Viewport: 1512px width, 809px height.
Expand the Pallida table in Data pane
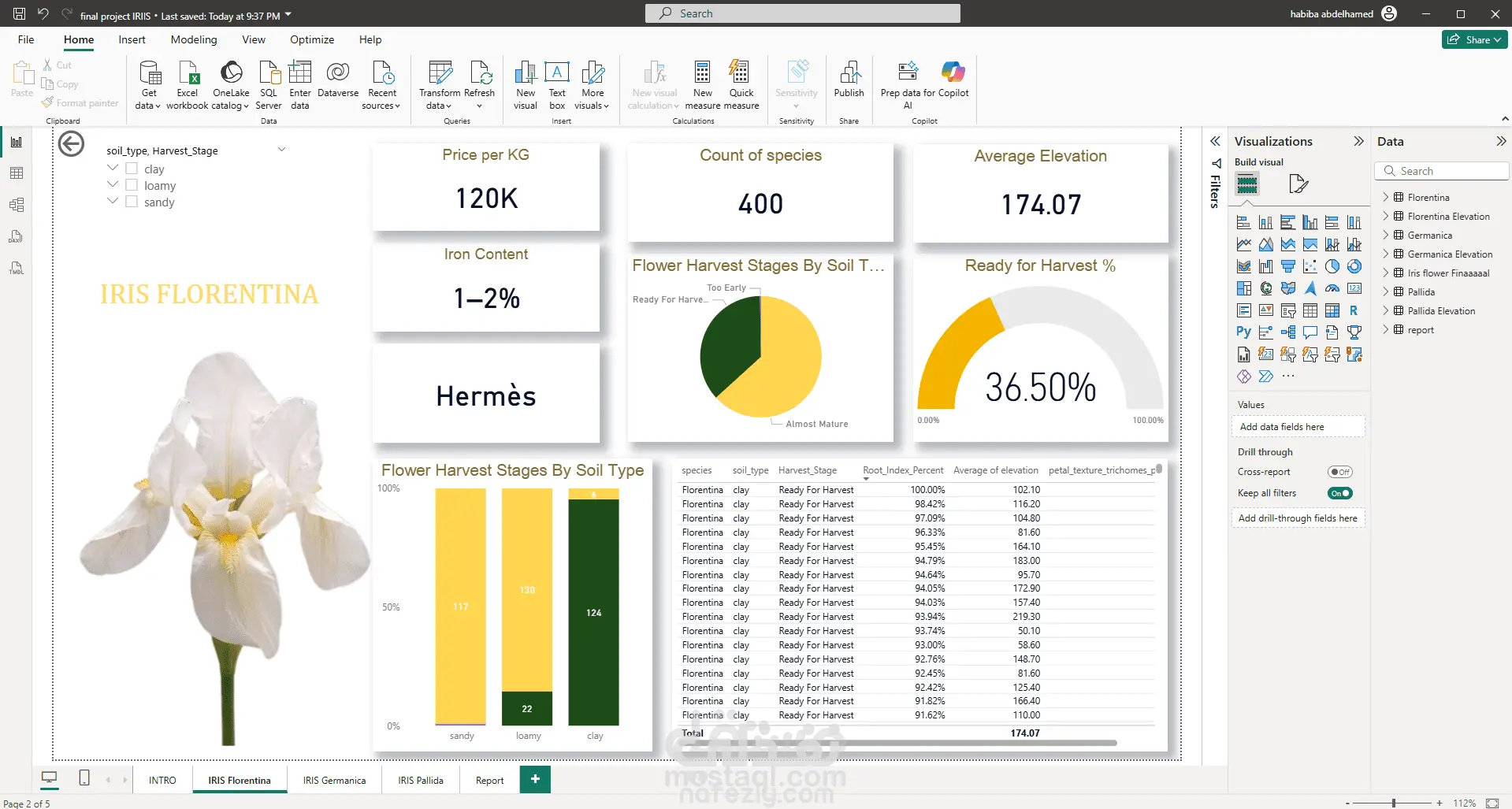point(1386,291)
